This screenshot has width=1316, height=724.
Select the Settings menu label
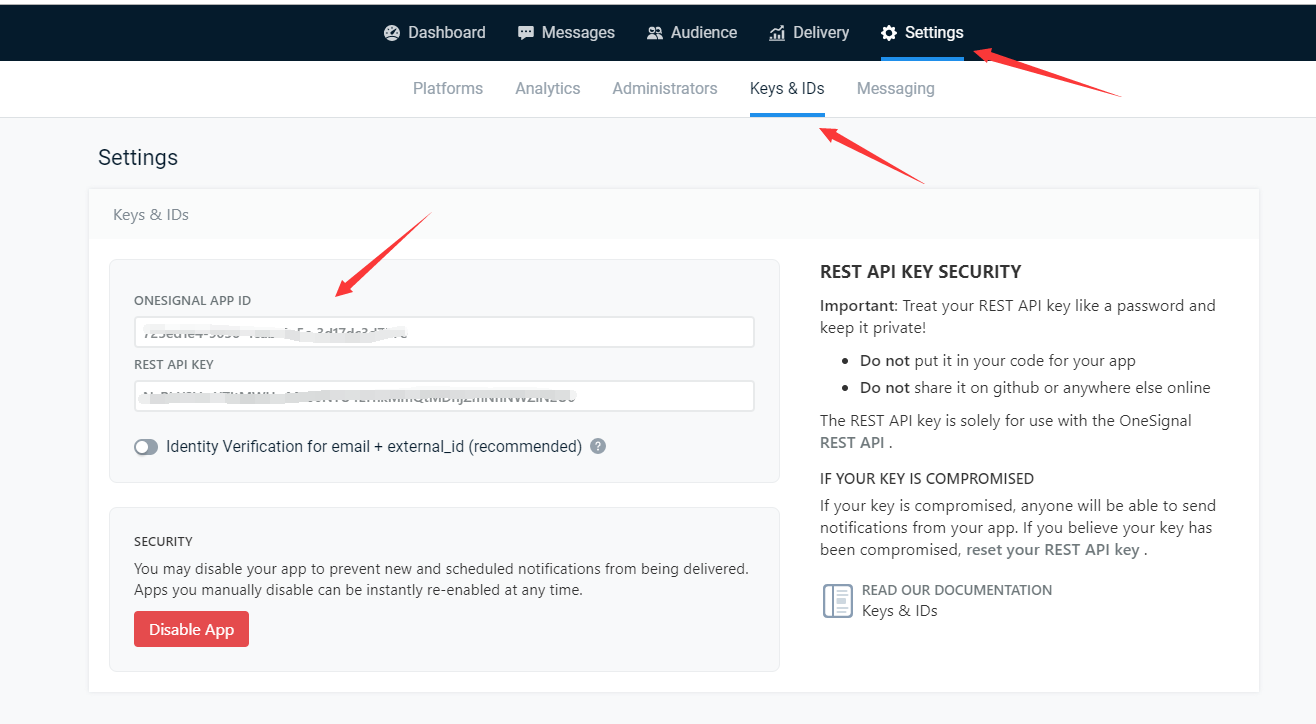tap(934, 33)
